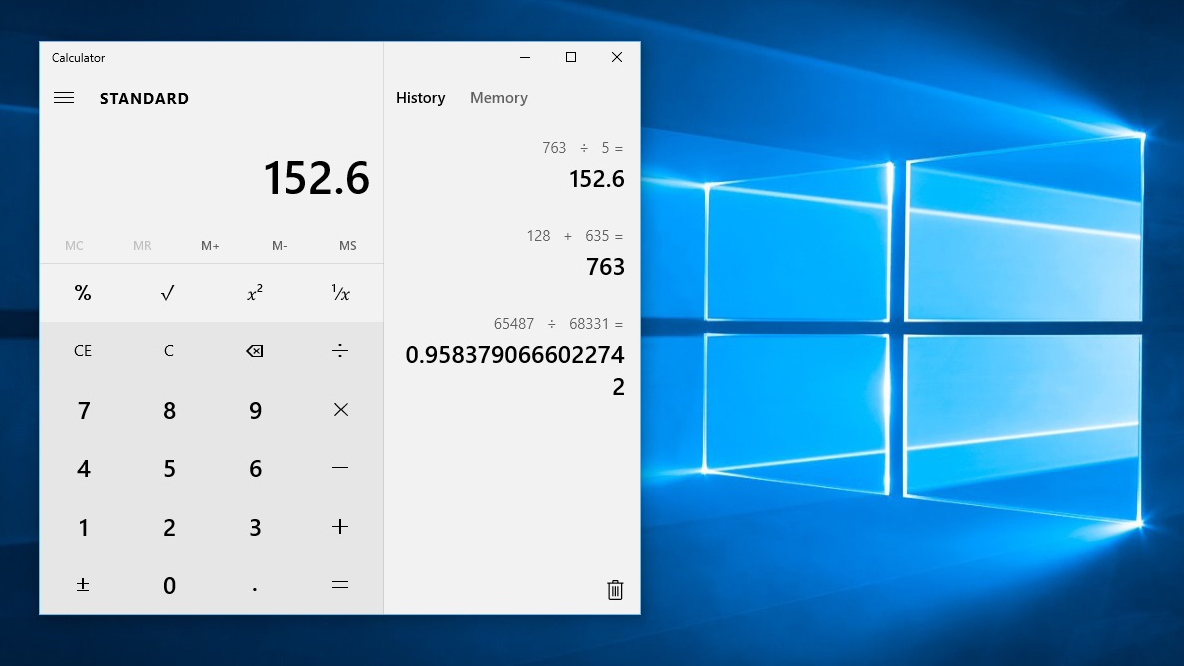Viewport: 1184px width, 666px height.
Task: Open the navigation hamburger menu
Action: tap(64, 98)
